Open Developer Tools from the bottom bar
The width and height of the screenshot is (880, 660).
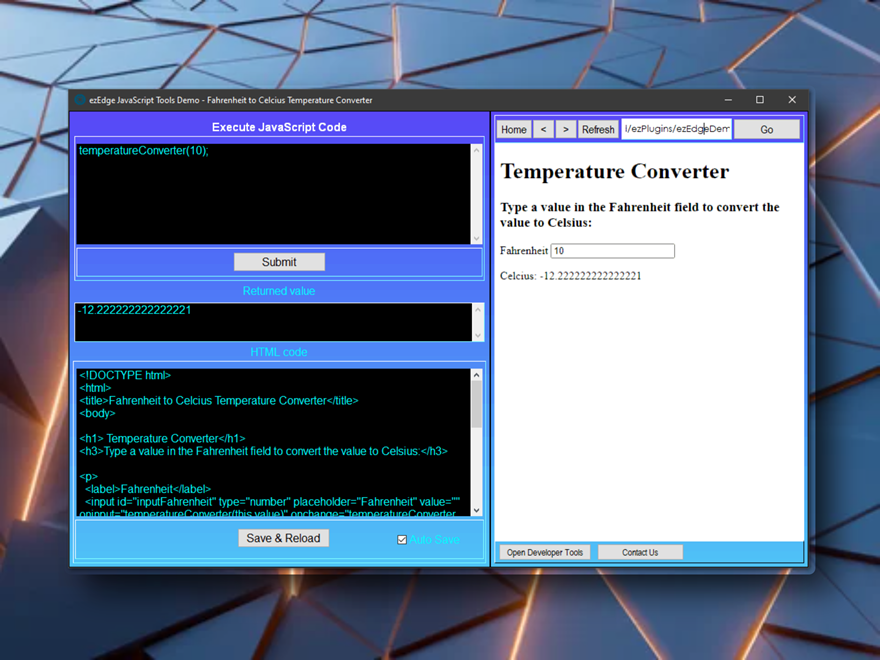pos(545,552)
